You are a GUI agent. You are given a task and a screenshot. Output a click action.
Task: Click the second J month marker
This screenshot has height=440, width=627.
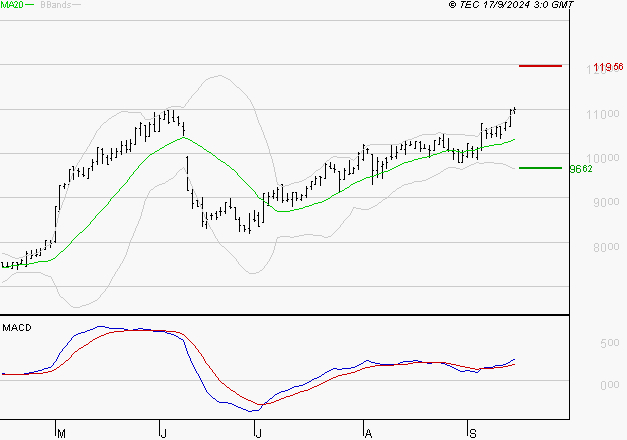pos(258,433)
